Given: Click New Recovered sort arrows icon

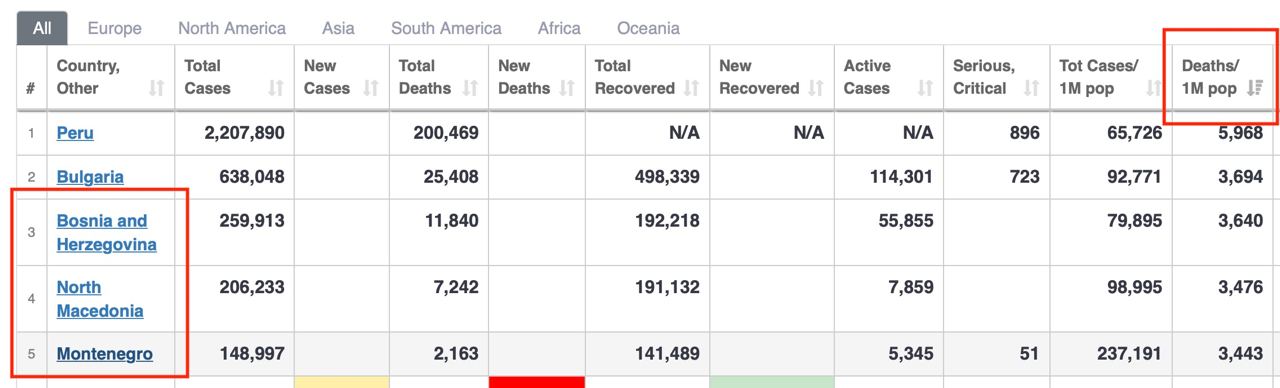Looking at the screenshot, I should (x=816, y=89).
